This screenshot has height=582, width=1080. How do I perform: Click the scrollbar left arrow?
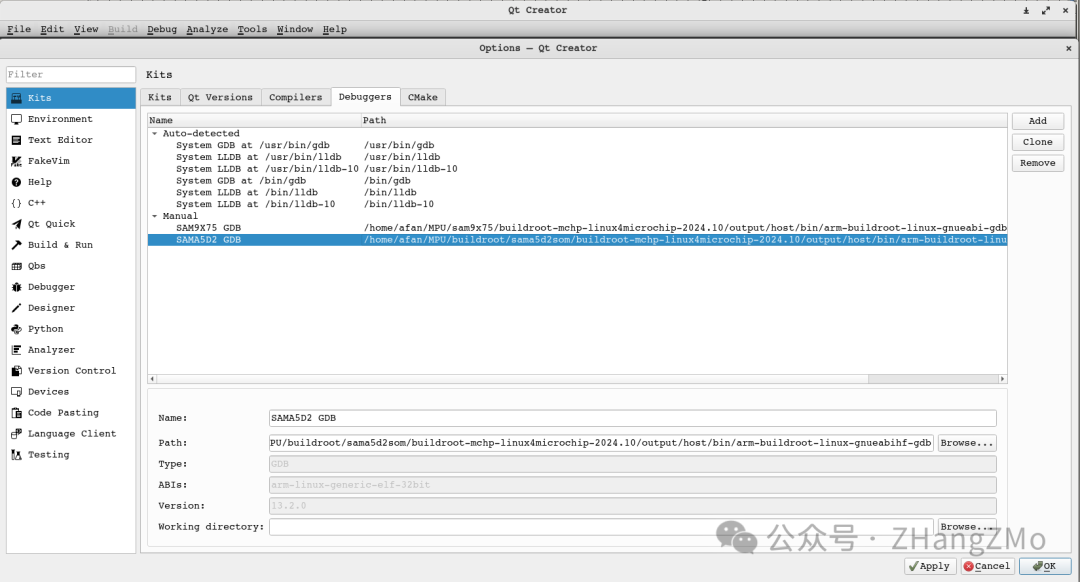pos(152,379)
